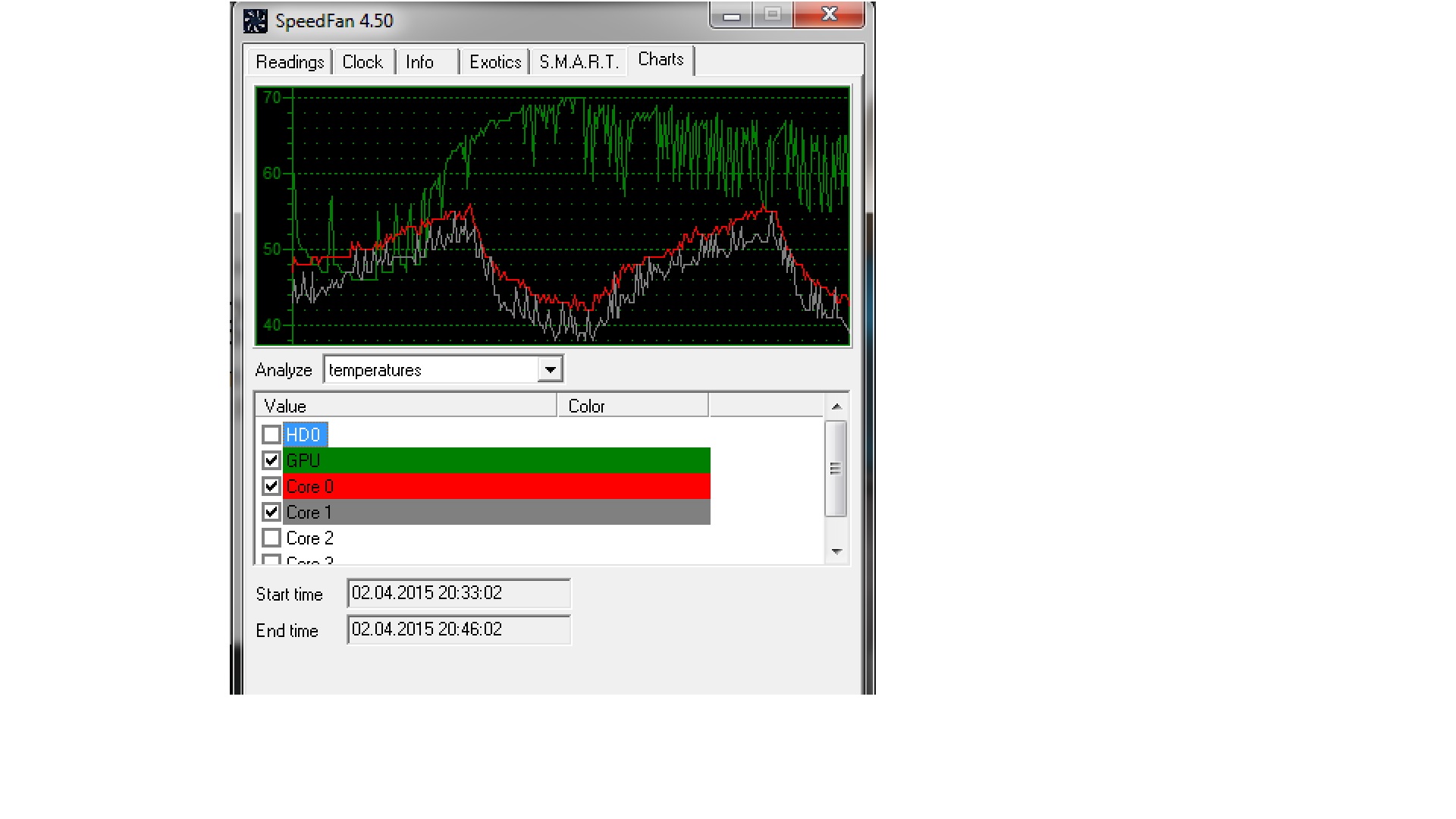Open the Analyze temperatures dropdown arrow

[x=550, y=369]
